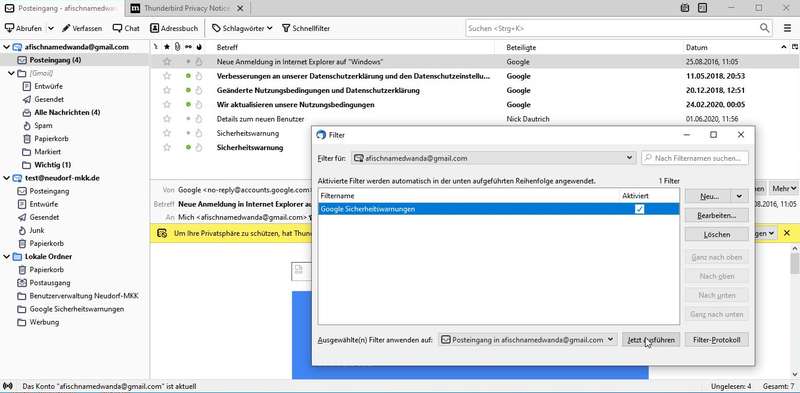Image resolution: width=800 pixels, height=393 pixels.
Task: Open the Thunderbird hamburger app menu
Action: [x=788, y=28]
